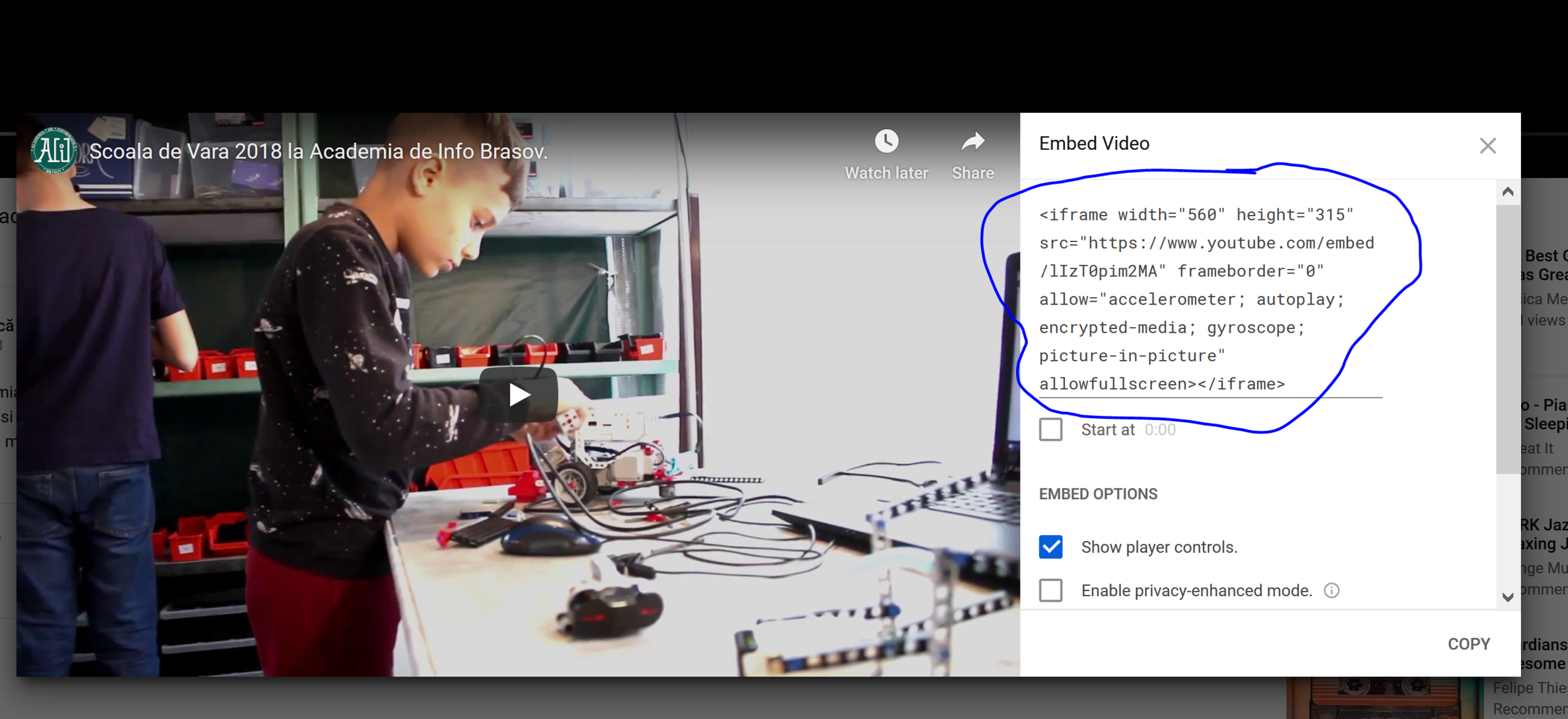Click the Academia de Info channel logo

pyautogui.click(x=54, y=150)
